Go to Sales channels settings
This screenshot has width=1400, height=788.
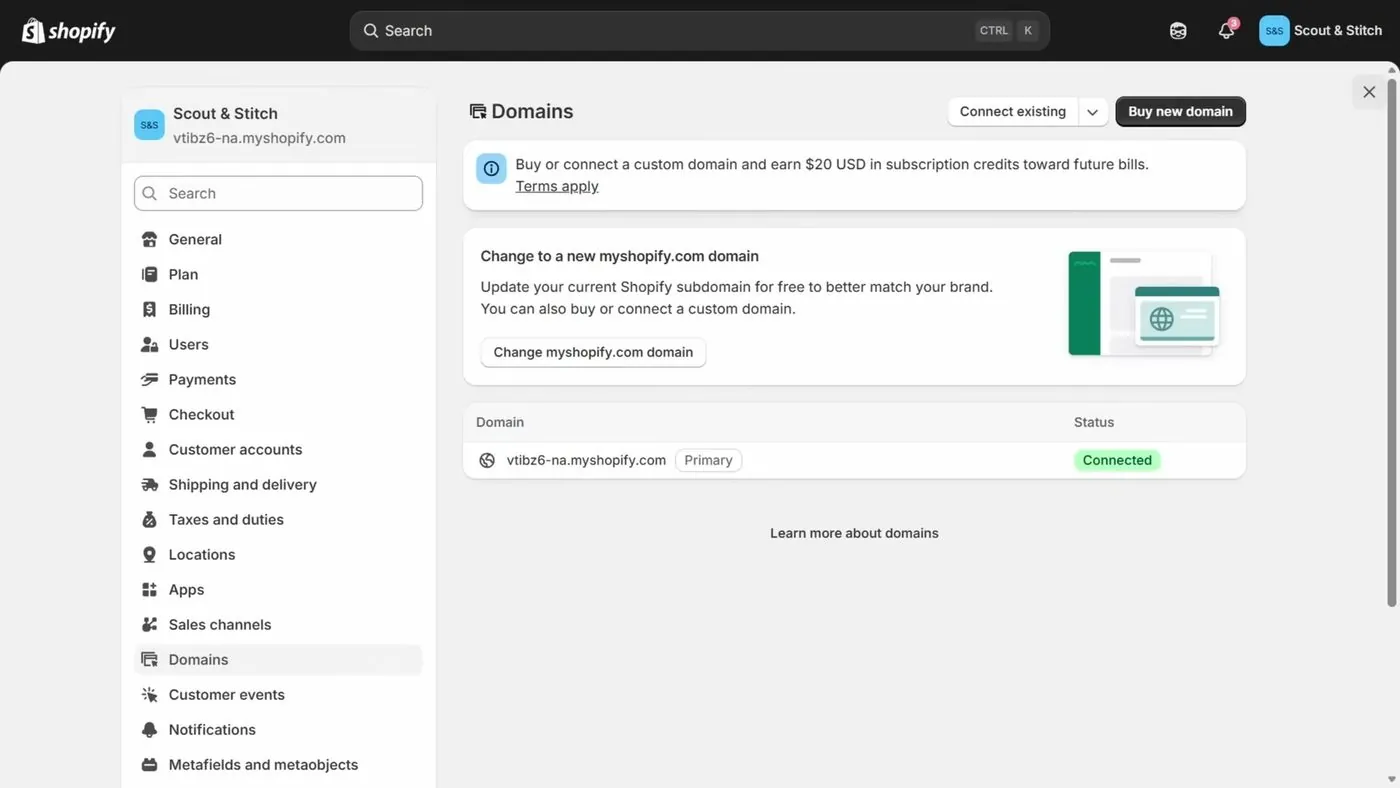click(278, 625)
